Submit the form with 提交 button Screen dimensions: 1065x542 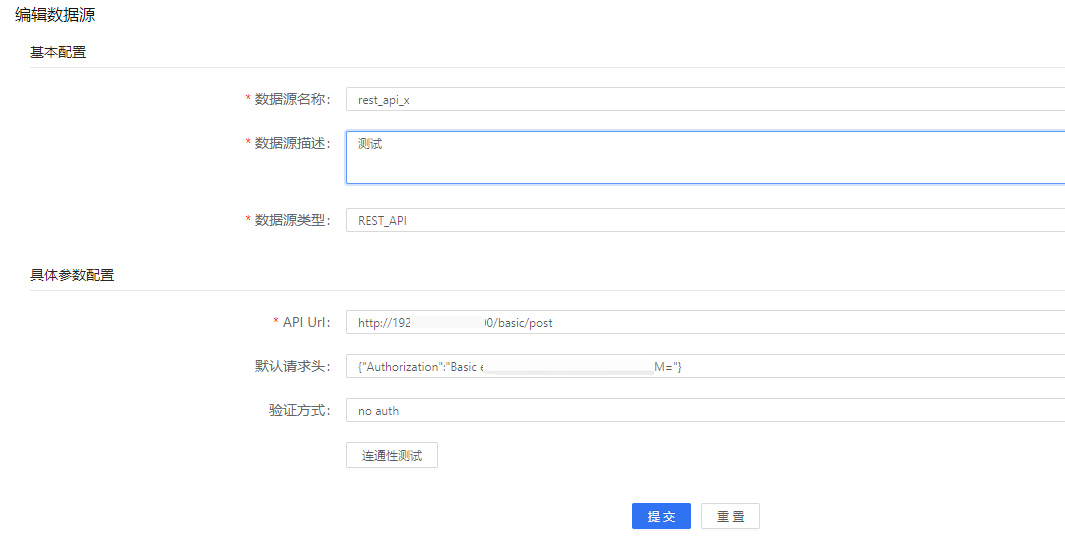click(x=661, y=516)
